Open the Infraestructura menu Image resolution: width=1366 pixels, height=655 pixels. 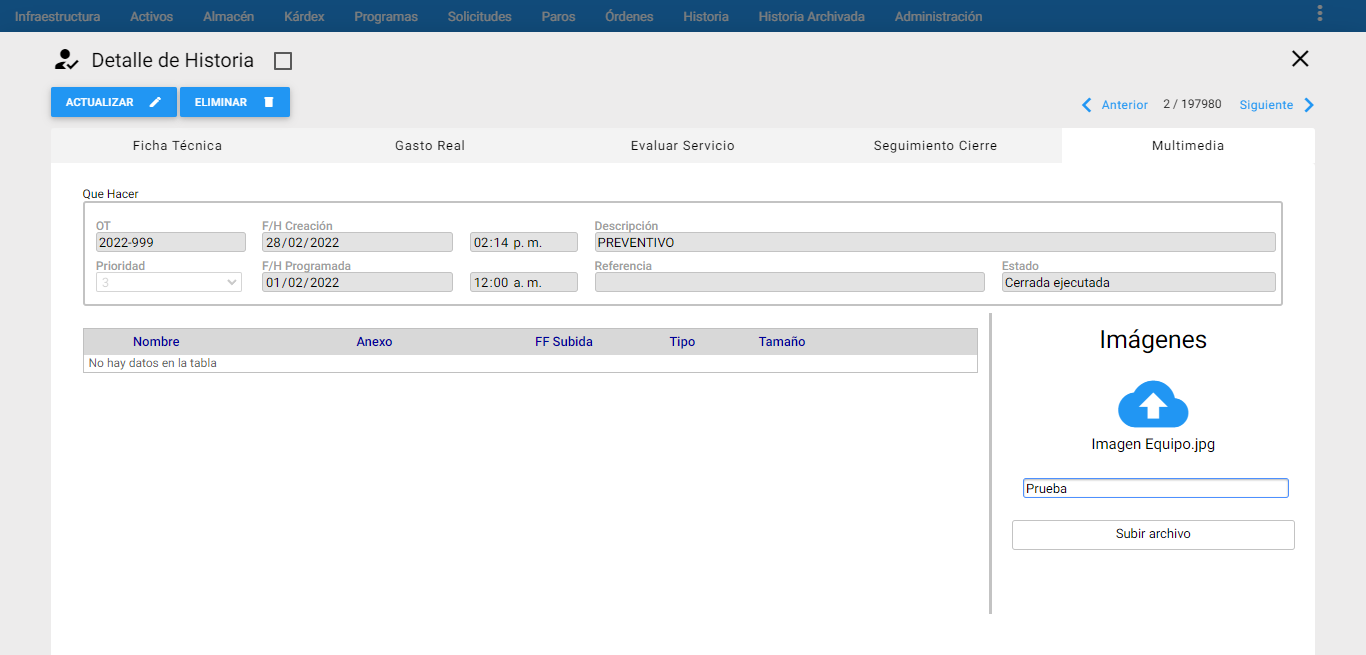57,16
